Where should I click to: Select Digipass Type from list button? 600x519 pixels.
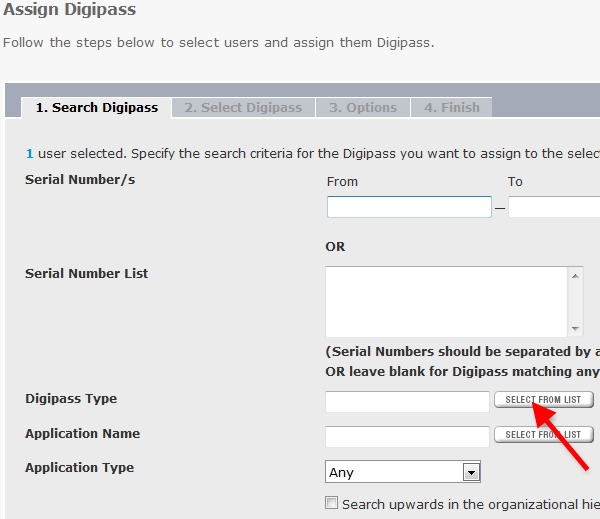point(544,400)
